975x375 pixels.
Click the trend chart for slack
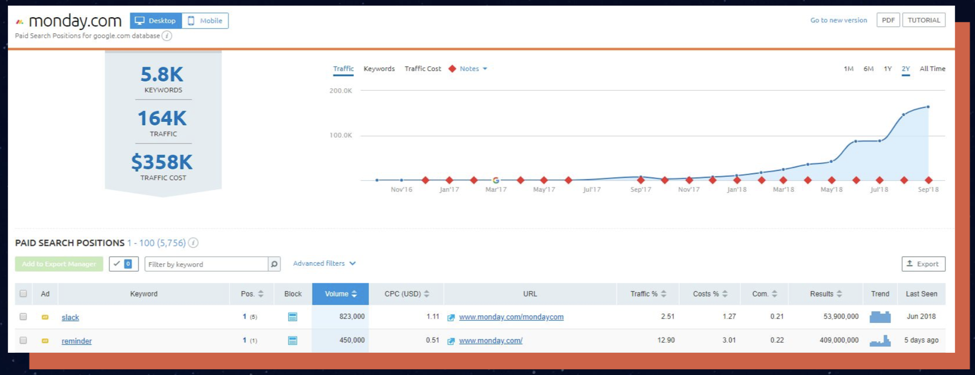pos(880,317)
